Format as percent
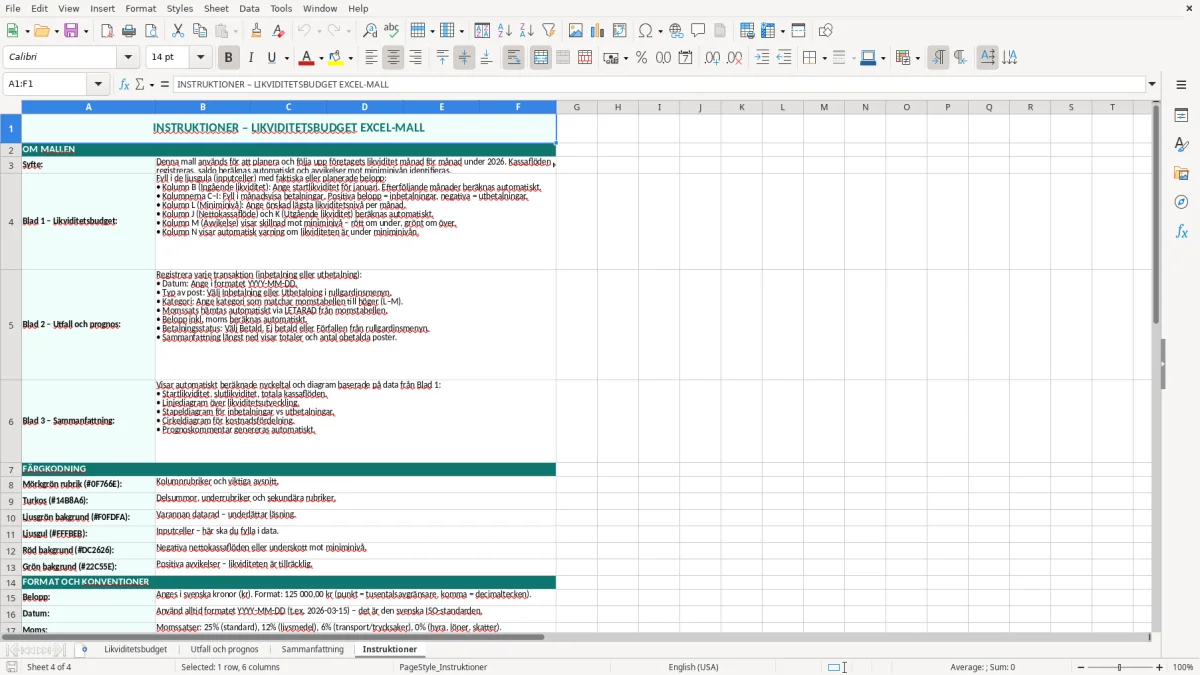The image size is (1200, 675). [x=641, y=58]
